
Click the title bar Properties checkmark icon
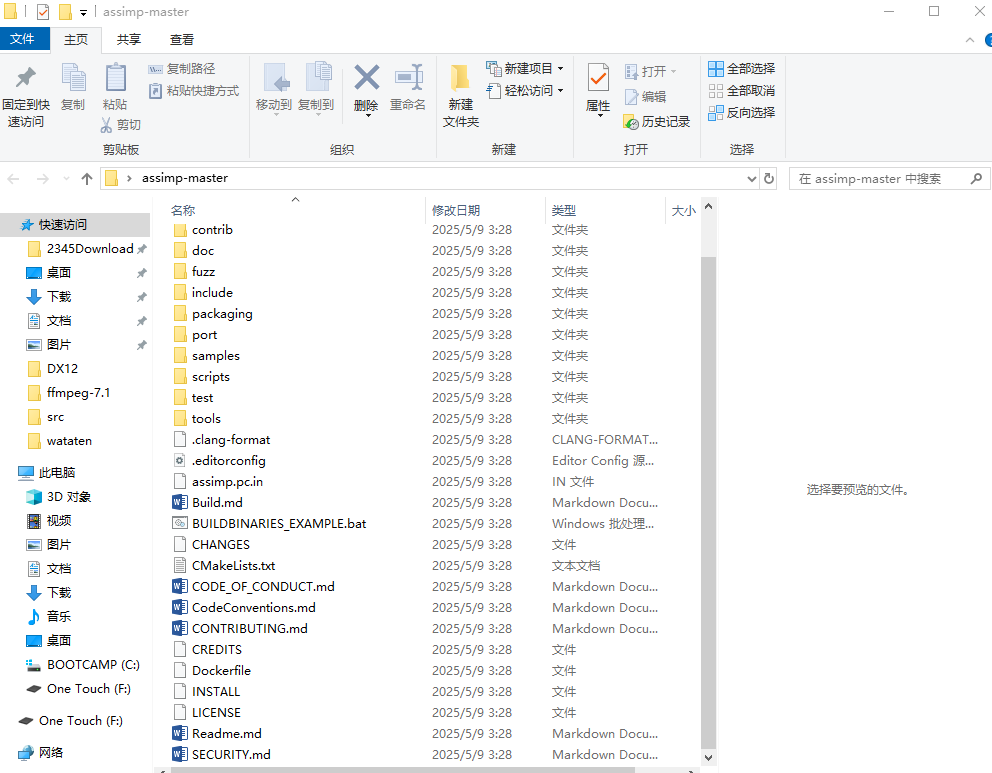tap(42, 11)
